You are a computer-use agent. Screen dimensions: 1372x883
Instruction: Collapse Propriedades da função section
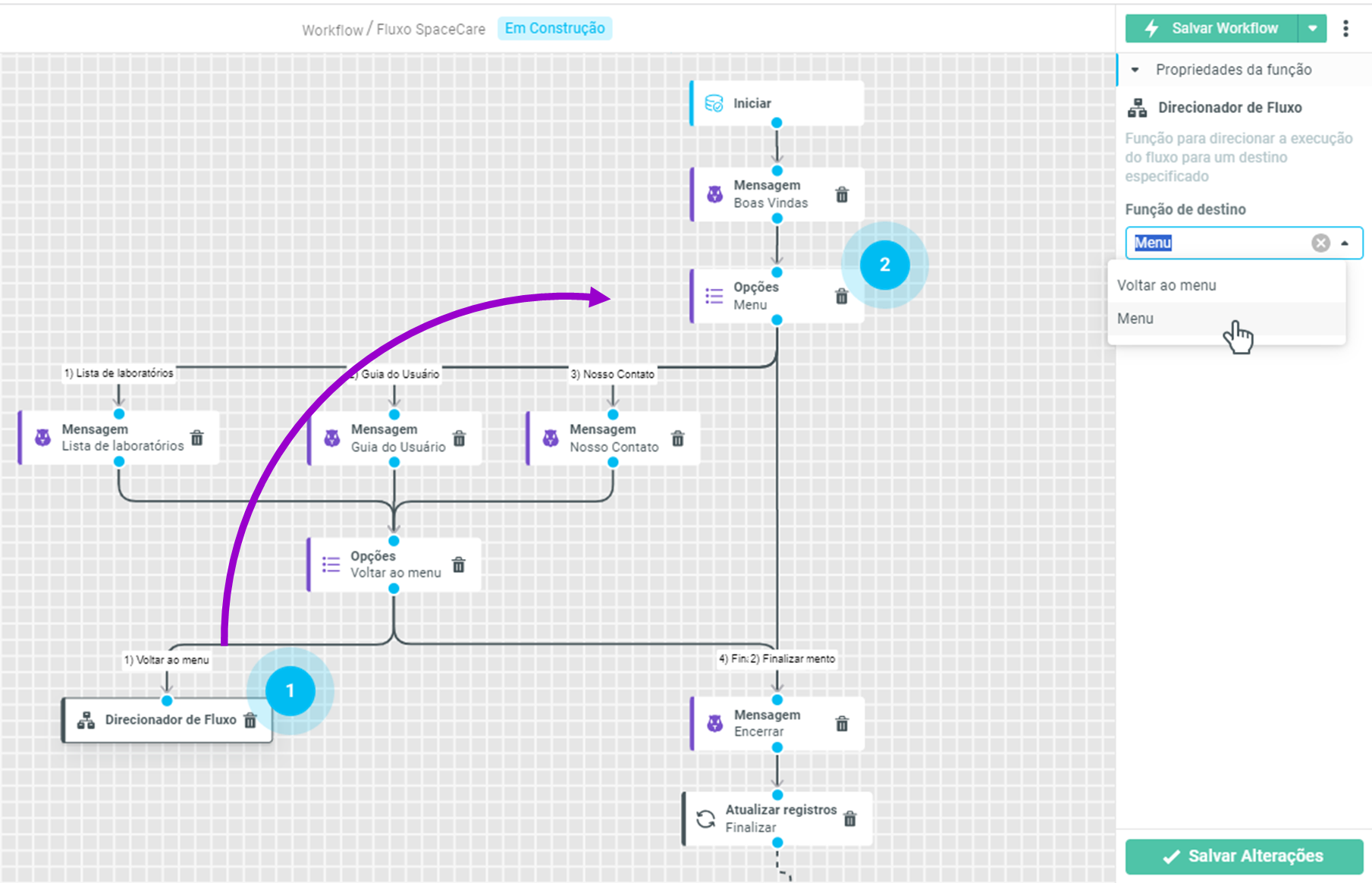(1135, 70)
